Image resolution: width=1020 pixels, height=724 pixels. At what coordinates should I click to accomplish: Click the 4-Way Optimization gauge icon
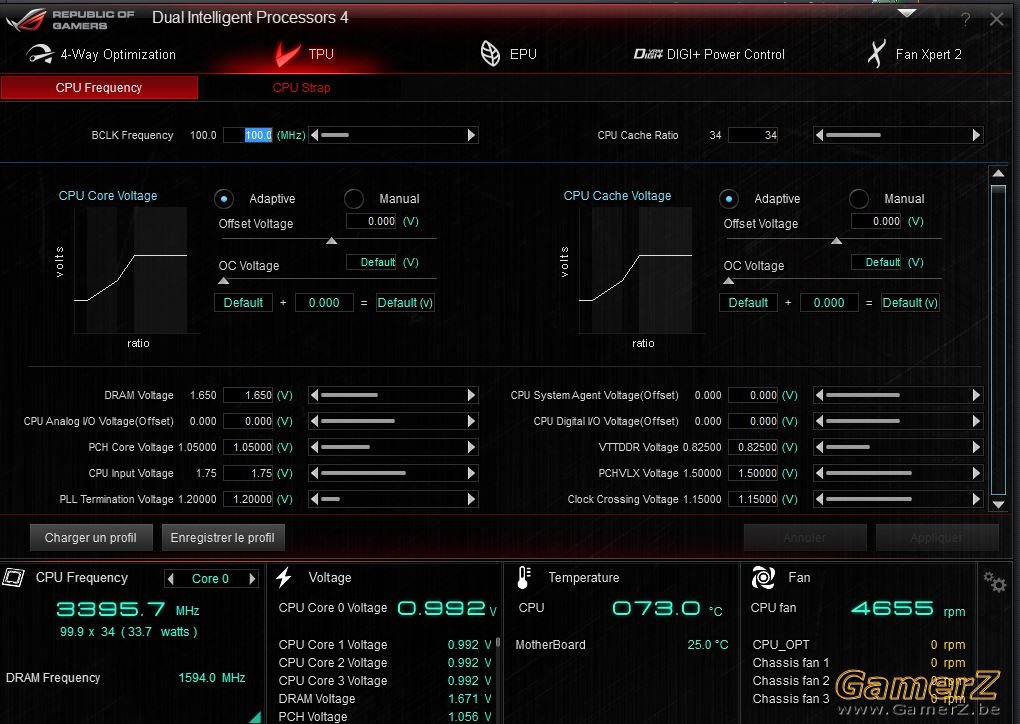click(39, 54)
